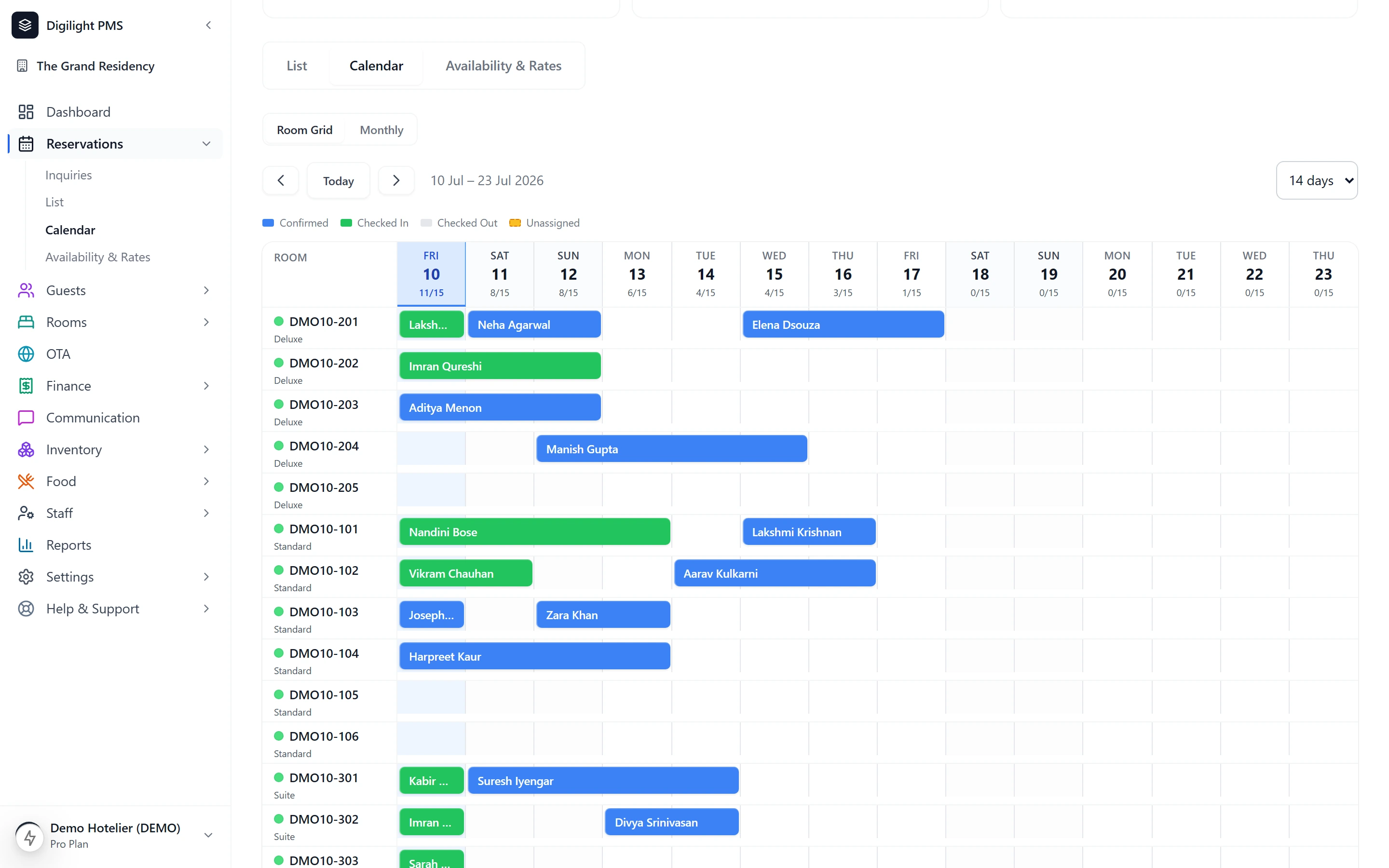Viewport: 1389px width, 868px height.
Task: Expand the Settings submenu
Action: [x=206, y=577]
